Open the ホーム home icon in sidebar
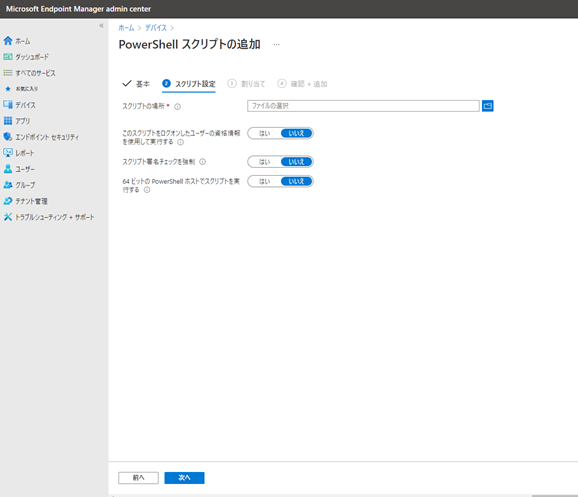The height and width of the screenshot is (497, 578). [8, 41]
